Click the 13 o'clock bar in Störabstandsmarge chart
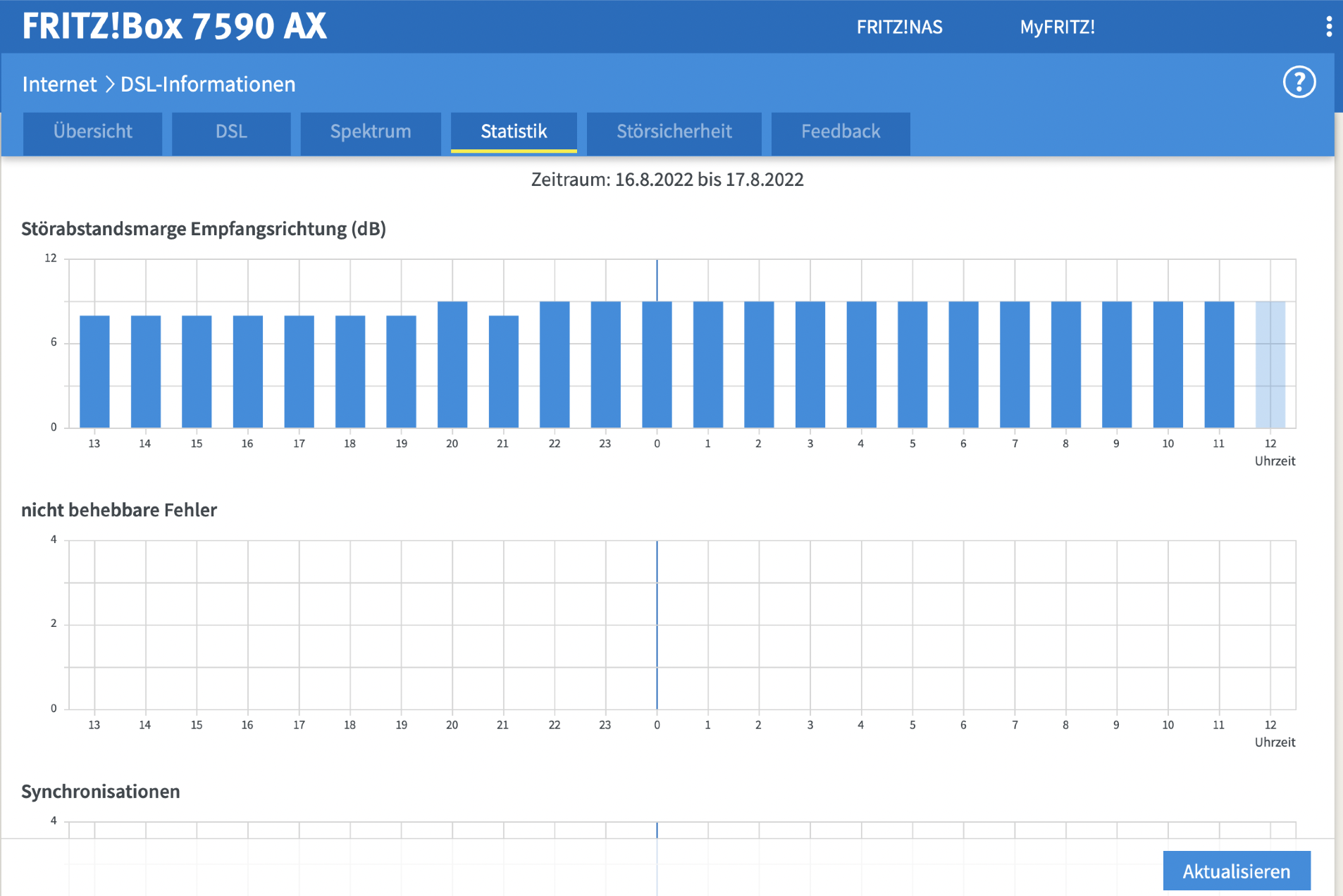Image resolution: width=1343 pixels, height=896 pixels. click(94, 371)
